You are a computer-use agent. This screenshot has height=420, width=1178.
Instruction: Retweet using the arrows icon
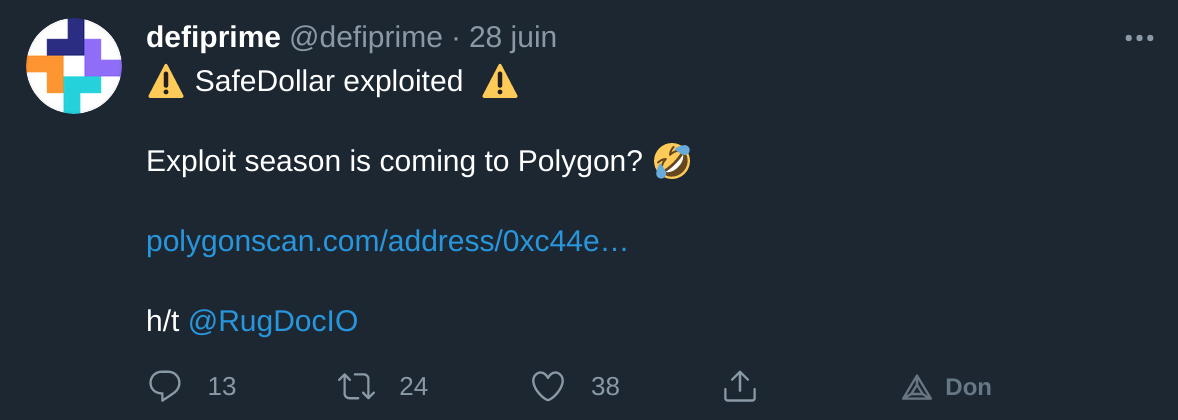pyautogui.click(x=356, y=386)
